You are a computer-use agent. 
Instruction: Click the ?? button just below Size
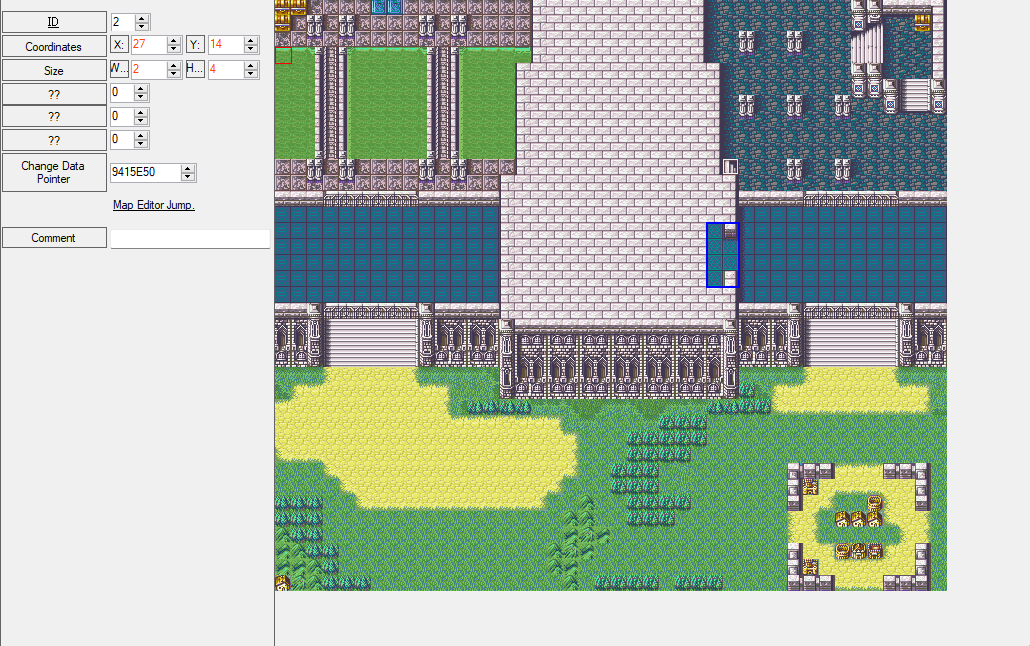[x=54, y=94]
